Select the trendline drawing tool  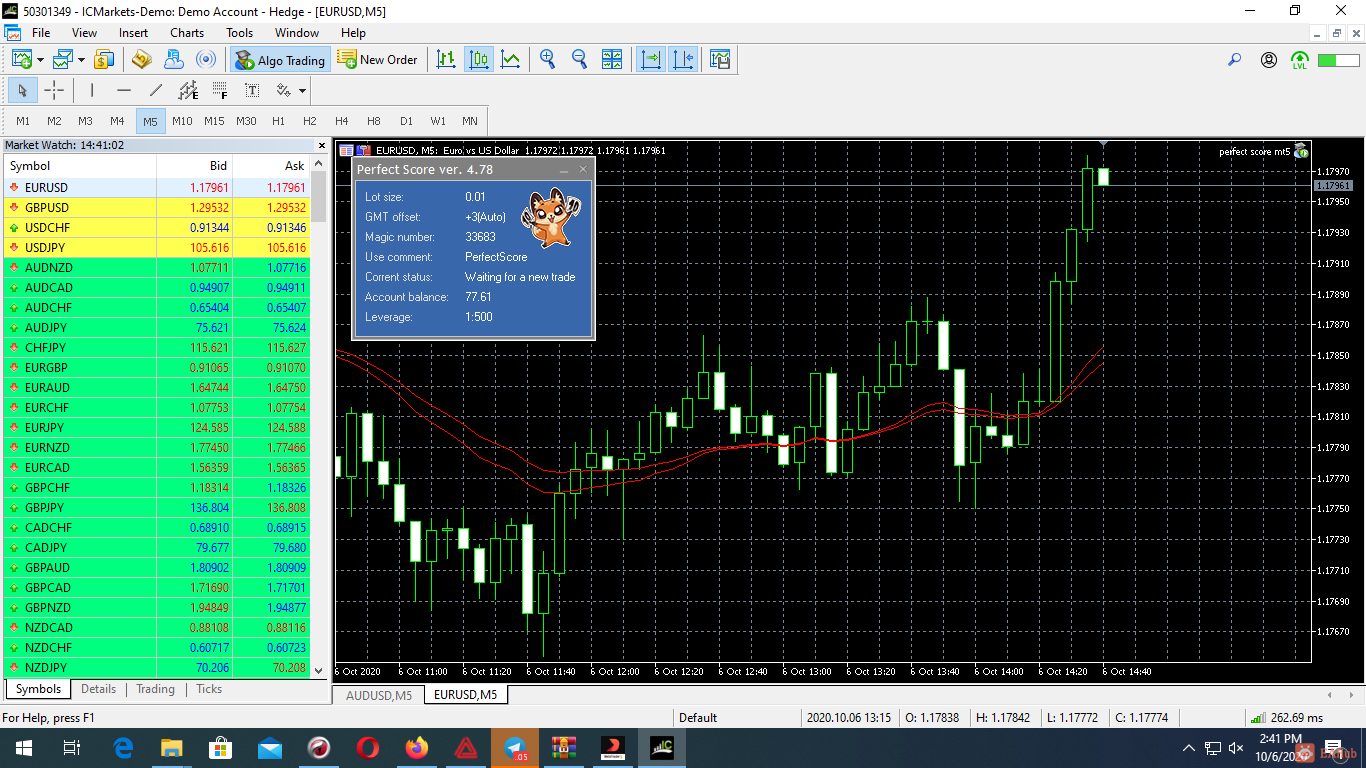coord(156,90)
